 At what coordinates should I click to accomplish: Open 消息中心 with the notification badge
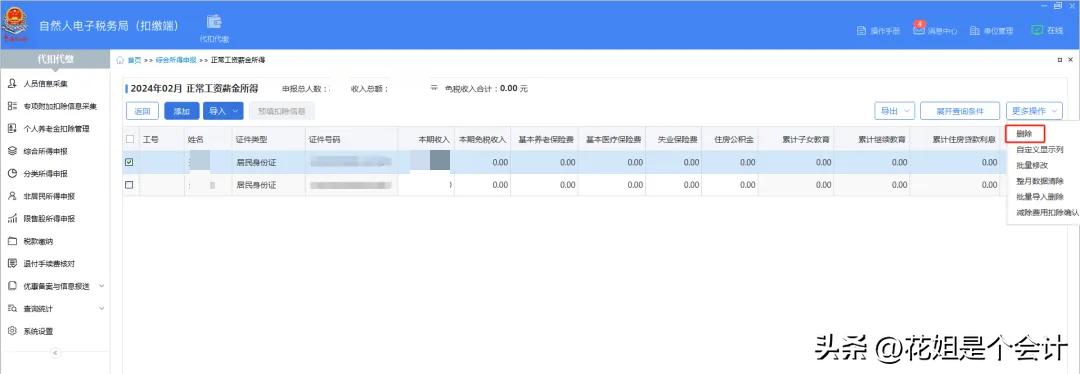[935, 30]
